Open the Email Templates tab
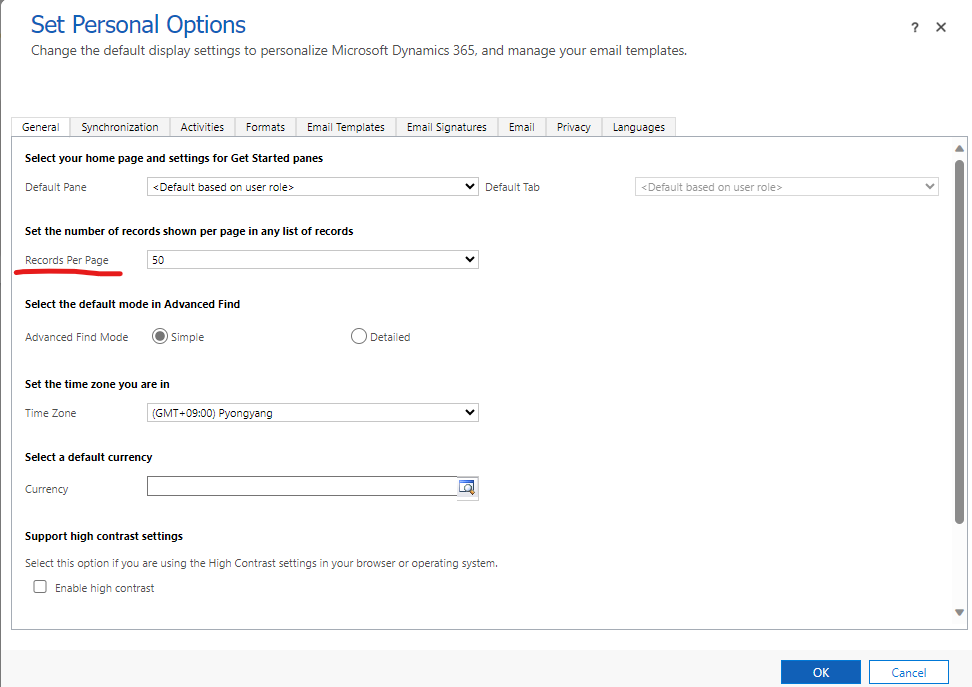Viewport: 972px width, 687px height. pos(346,127)
